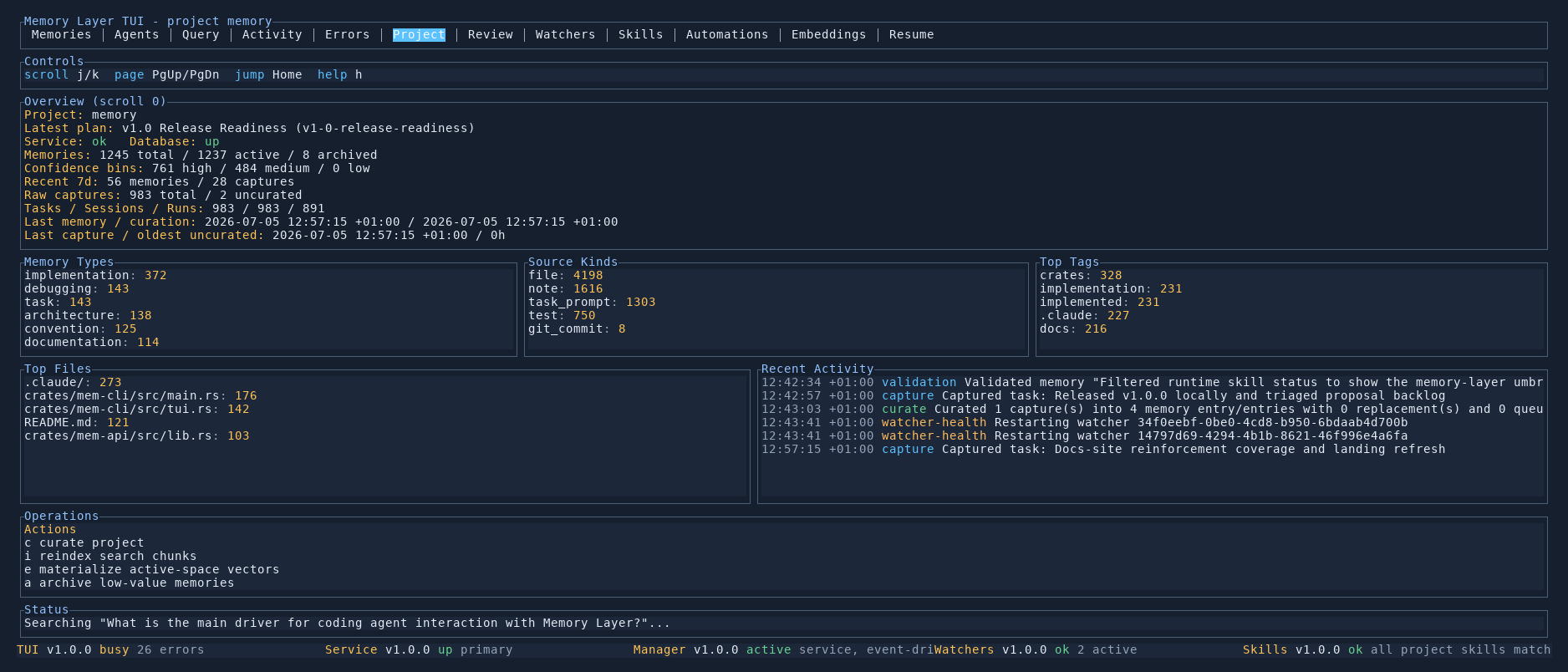Viewport: 1568px width, 672px height.
Task: Go to the Skills tab
Action: point(640,34)
